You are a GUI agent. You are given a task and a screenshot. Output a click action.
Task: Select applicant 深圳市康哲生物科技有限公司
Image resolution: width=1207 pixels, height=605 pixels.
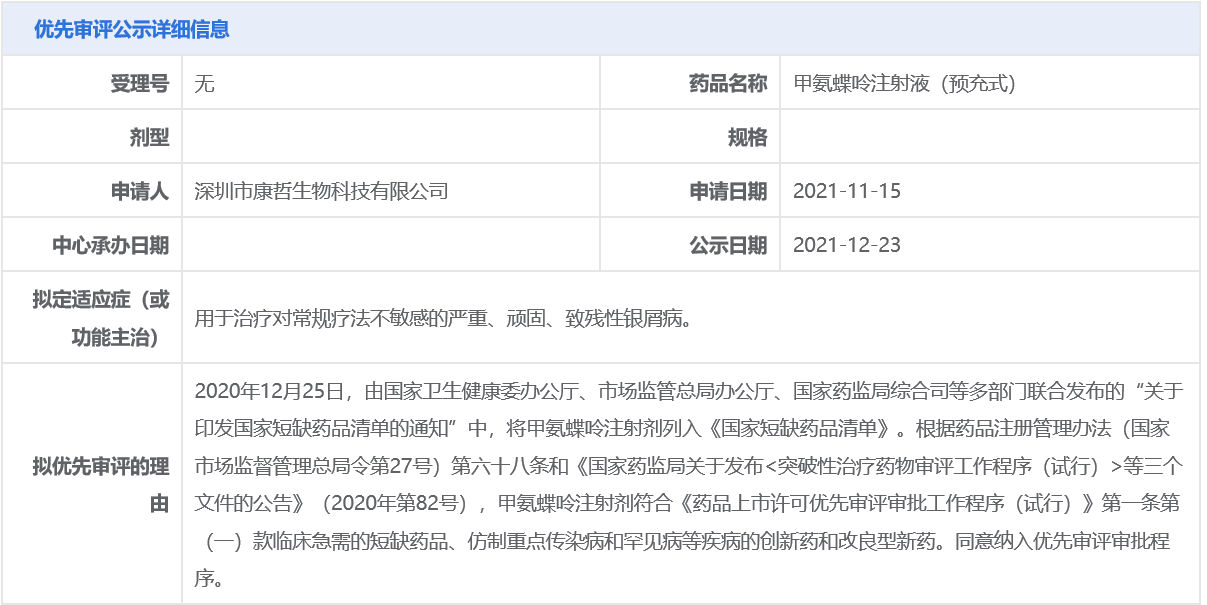coord(321,191)
